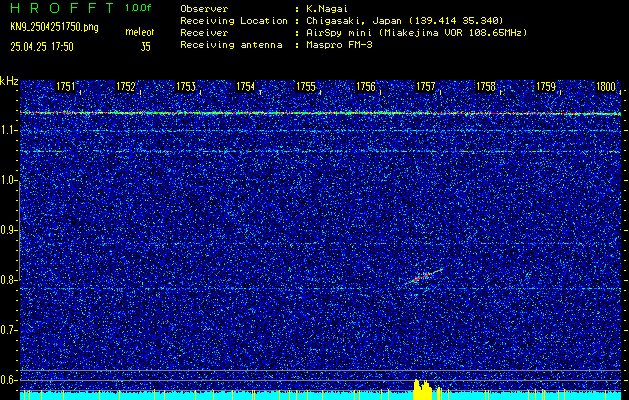Screen dimensions: 629x400
Task: Select the Chigasaki, Japan coordinates text
Action: pyautogui.click(x=405, y=21)
